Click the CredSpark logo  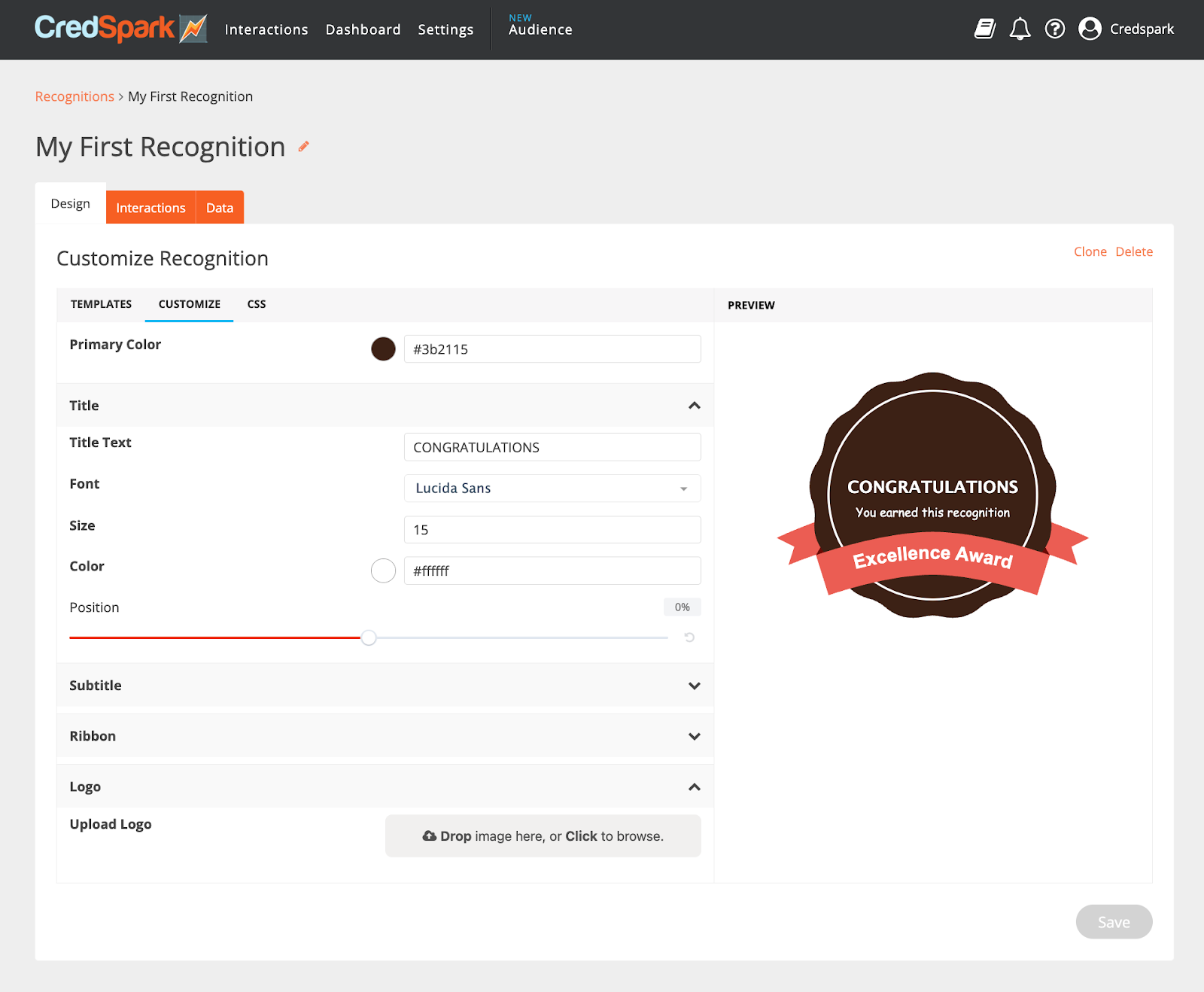click(121, 29)
